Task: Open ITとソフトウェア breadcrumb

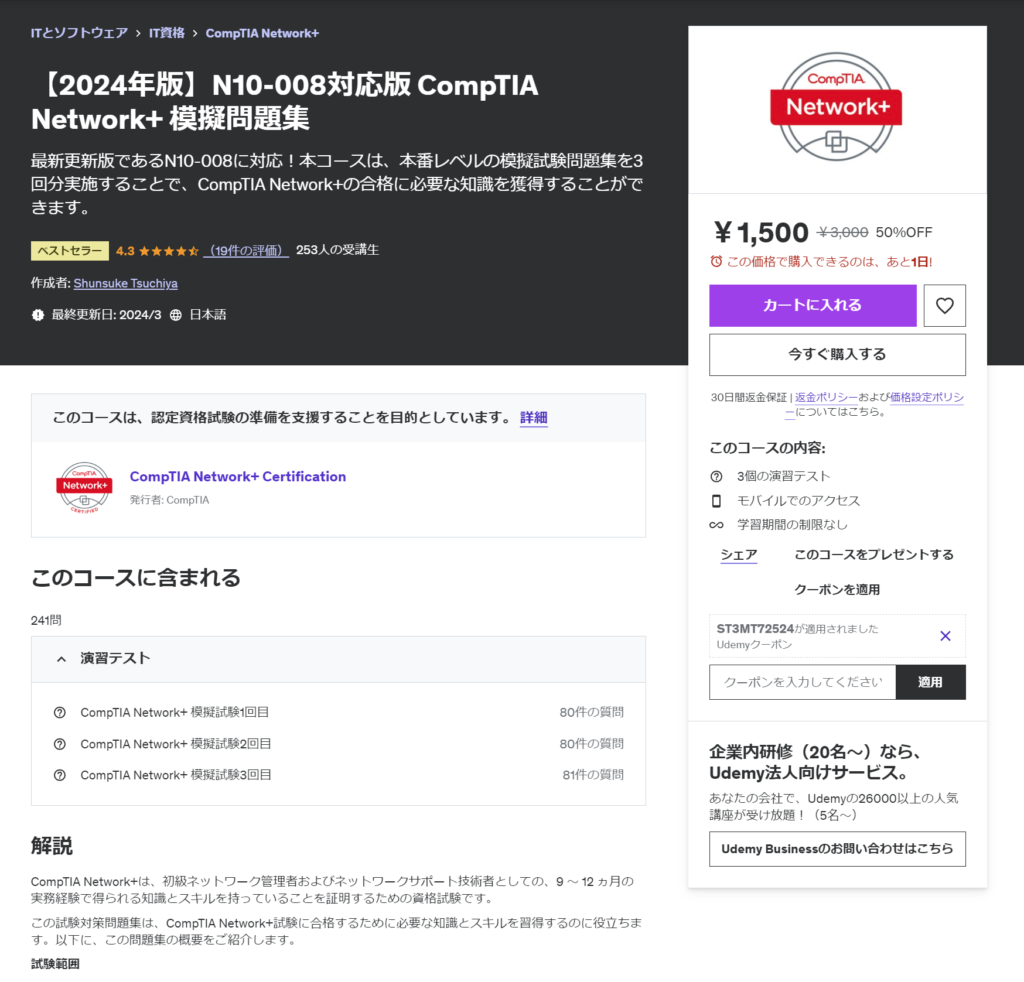Action: click(x=79, y=33)
